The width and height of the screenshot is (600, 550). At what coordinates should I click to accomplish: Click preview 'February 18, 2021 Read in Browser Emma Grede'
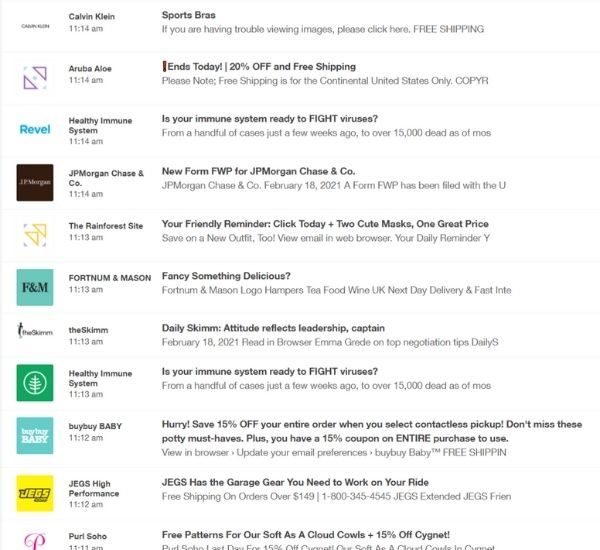(330, 342)
